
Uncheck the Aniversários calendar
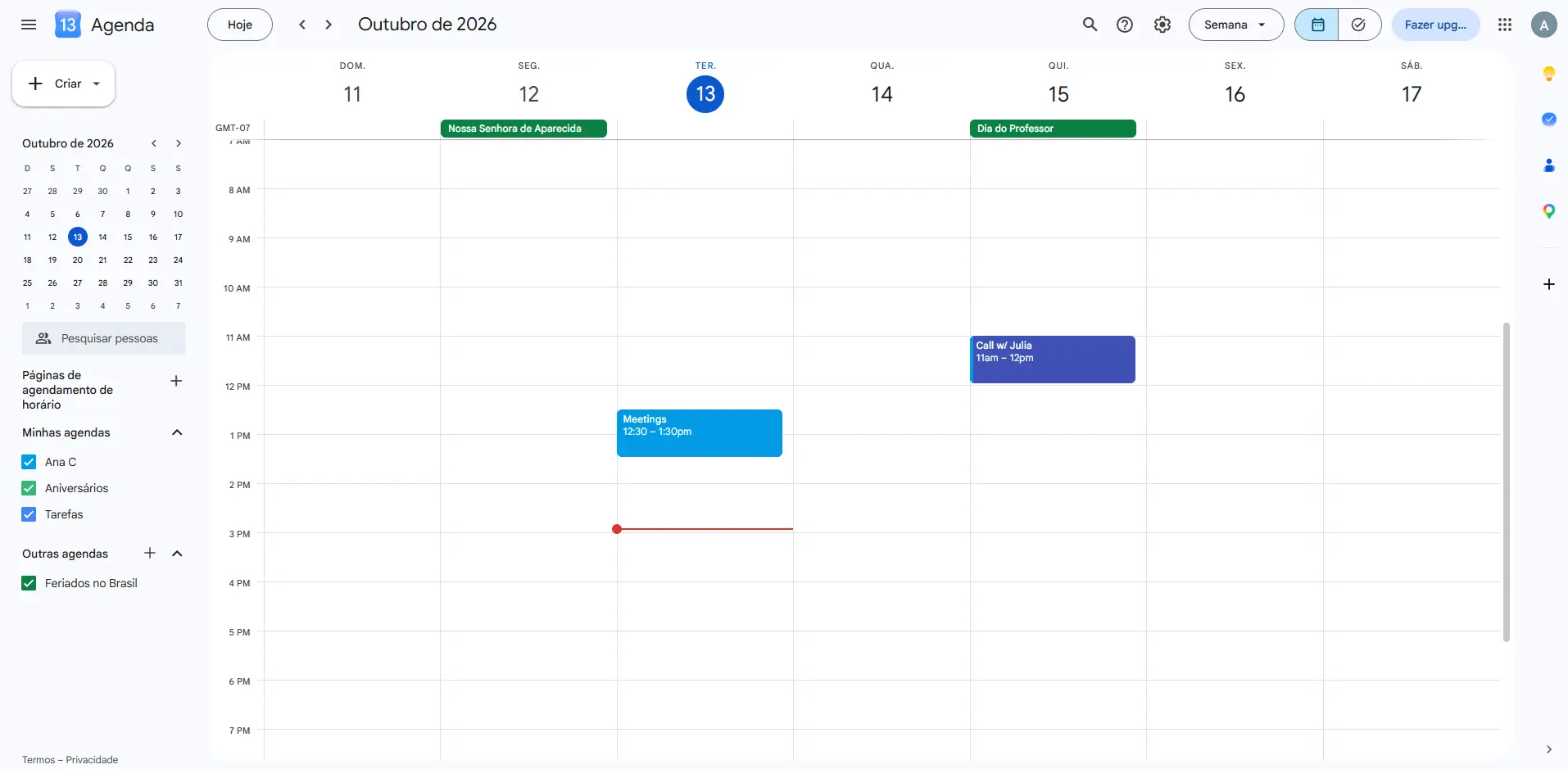tap(29, 488)
